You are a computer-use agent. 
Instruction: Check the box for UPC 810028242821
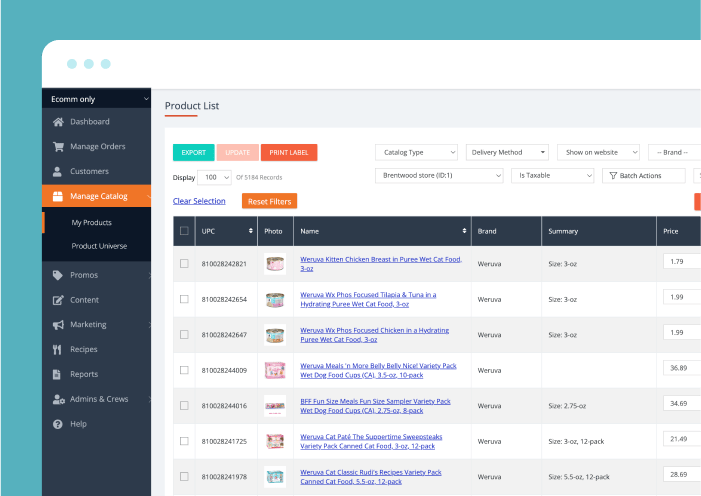coord(184,263)
